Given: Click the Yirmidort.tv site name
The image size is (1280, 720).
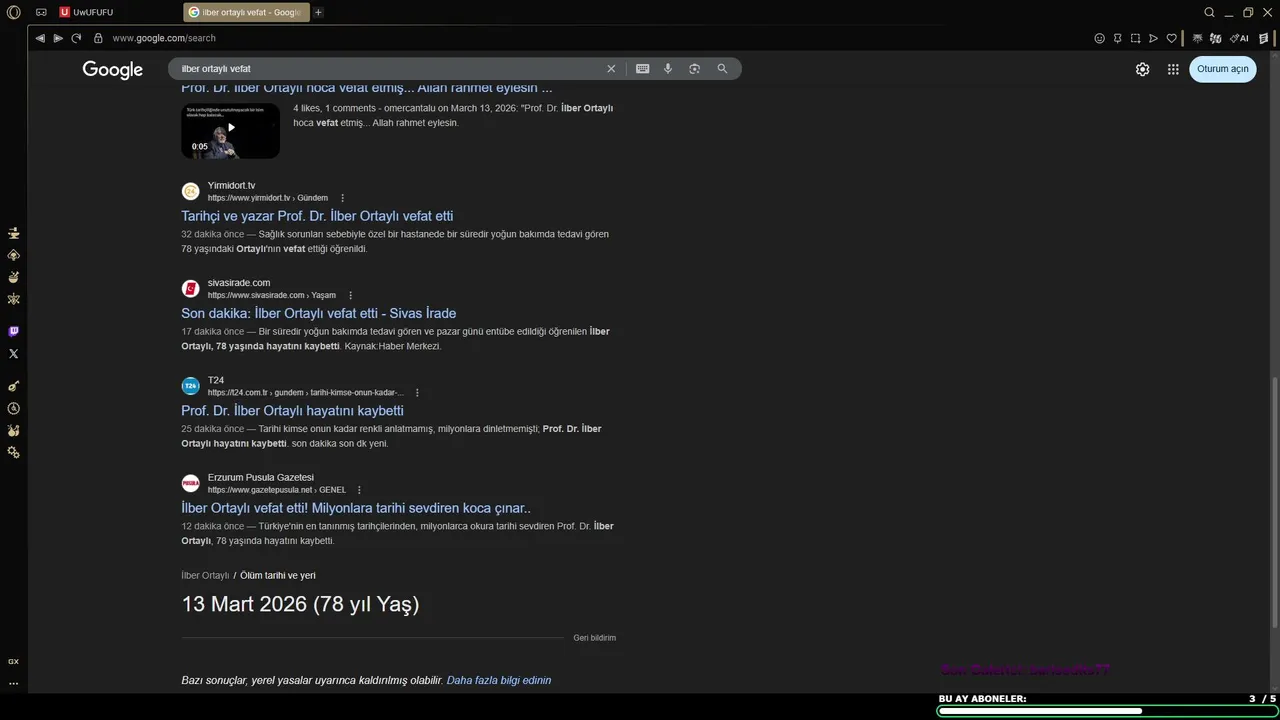Looking at the screenshot, I should 231,185.
